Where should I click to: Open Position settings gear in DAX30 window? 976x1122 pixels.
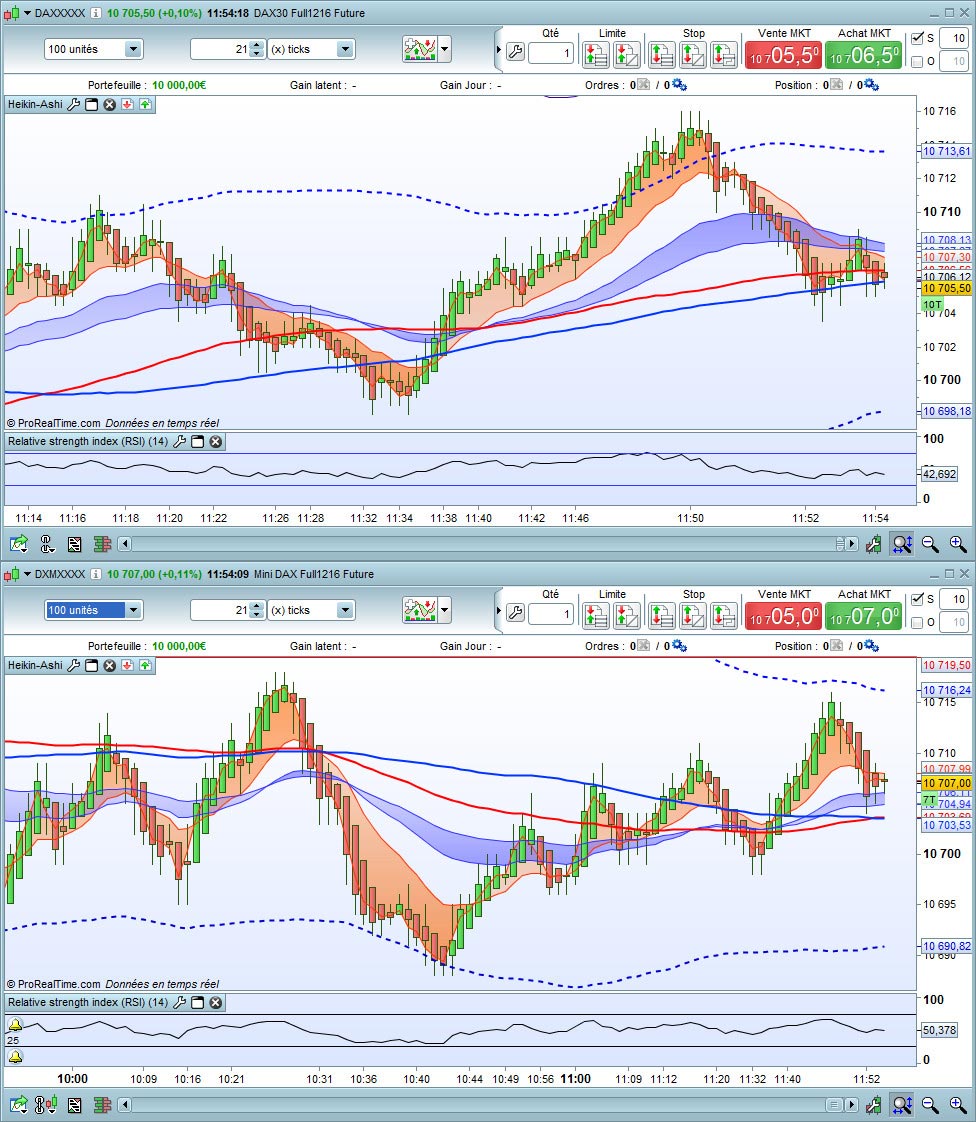872,85
